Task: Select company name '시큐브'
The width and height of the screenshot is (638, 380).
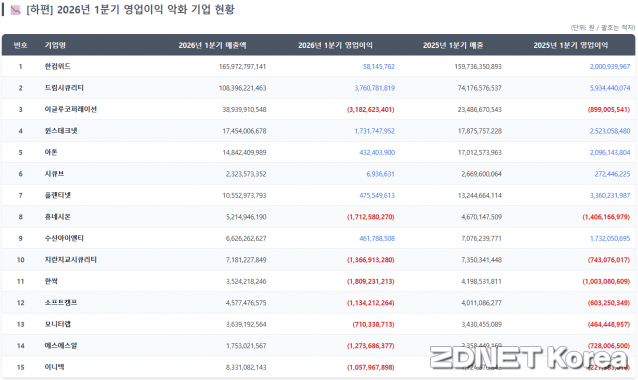Action: tap(55, 174)
